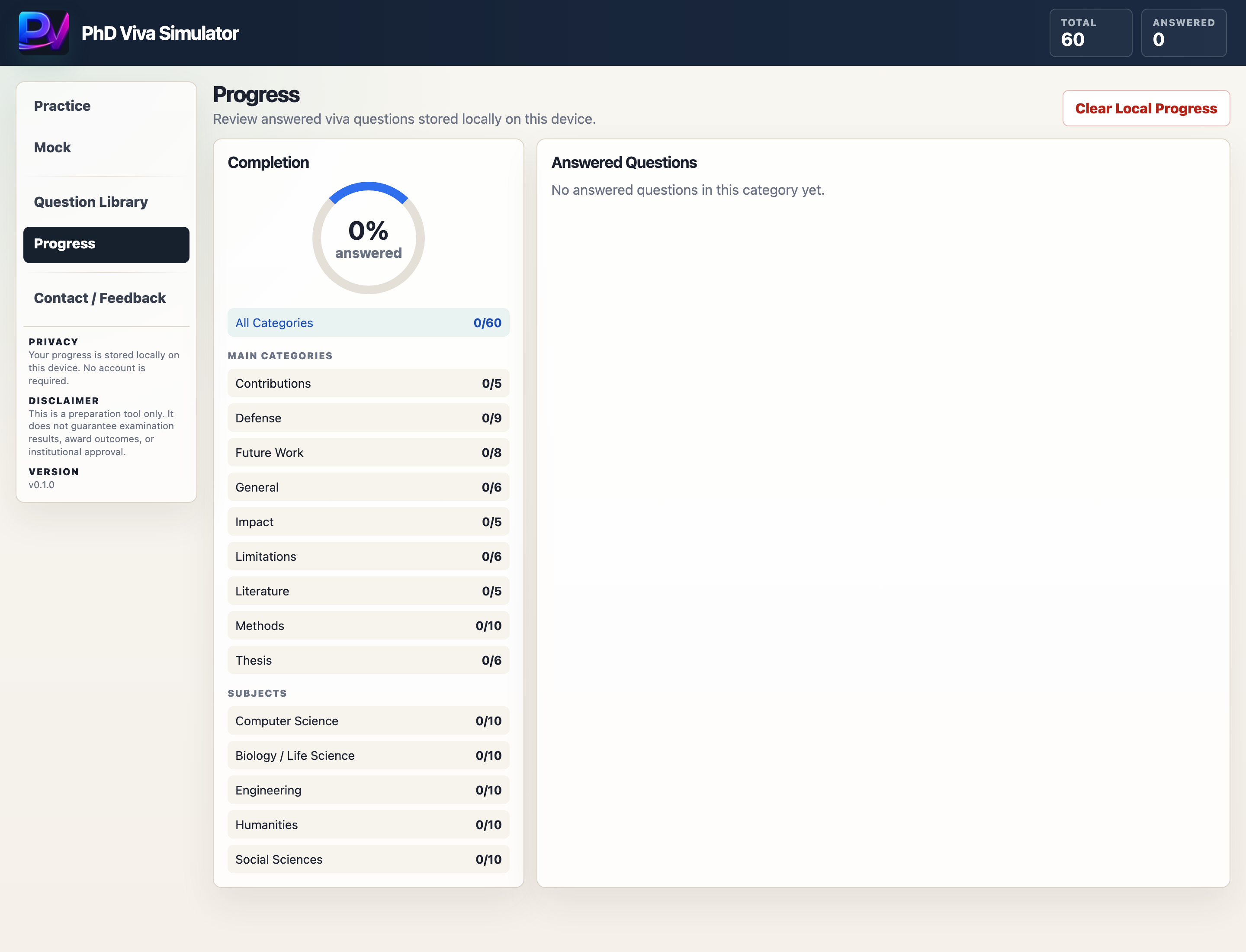
Task: Click the TOTAL 60 counter box
Action: point(1091,33)
